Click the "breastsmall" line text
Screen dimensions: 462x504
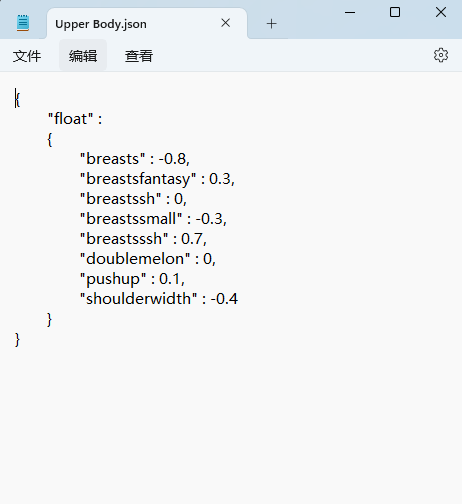coord(153,219)
